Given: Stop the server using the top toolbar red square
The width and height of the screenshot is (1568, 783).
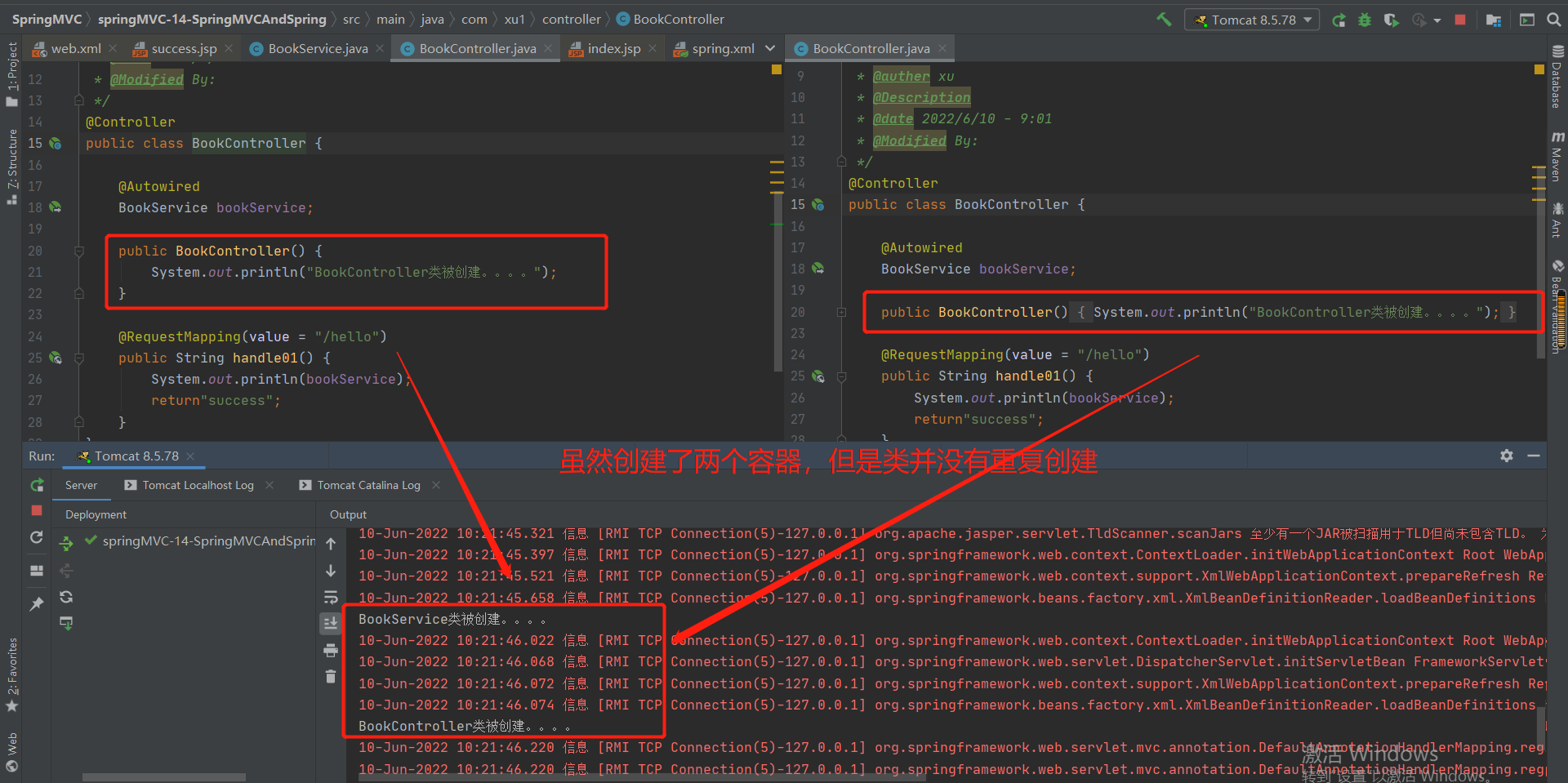Looking at the screenshot, I should point(1460,20).
